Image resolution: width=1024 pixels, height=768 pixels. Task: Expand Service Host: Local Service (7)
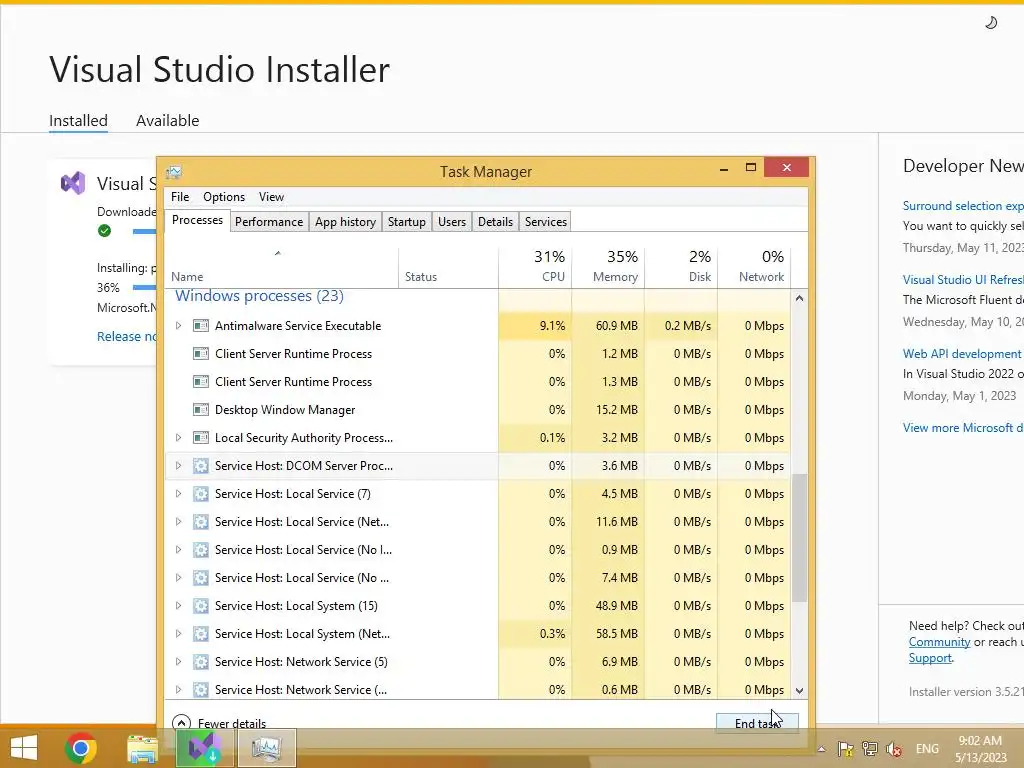click(178, 494)
